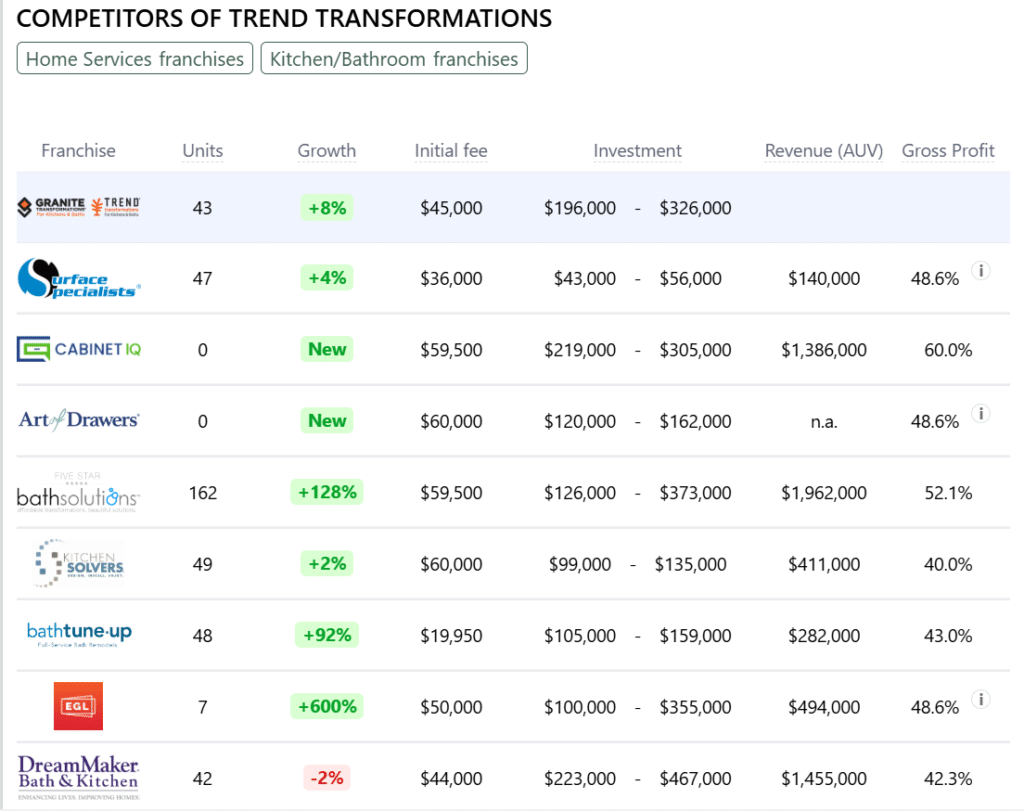The image size is (1024, 811).
Task: Click the -2% growth badge
Action: 327,778
